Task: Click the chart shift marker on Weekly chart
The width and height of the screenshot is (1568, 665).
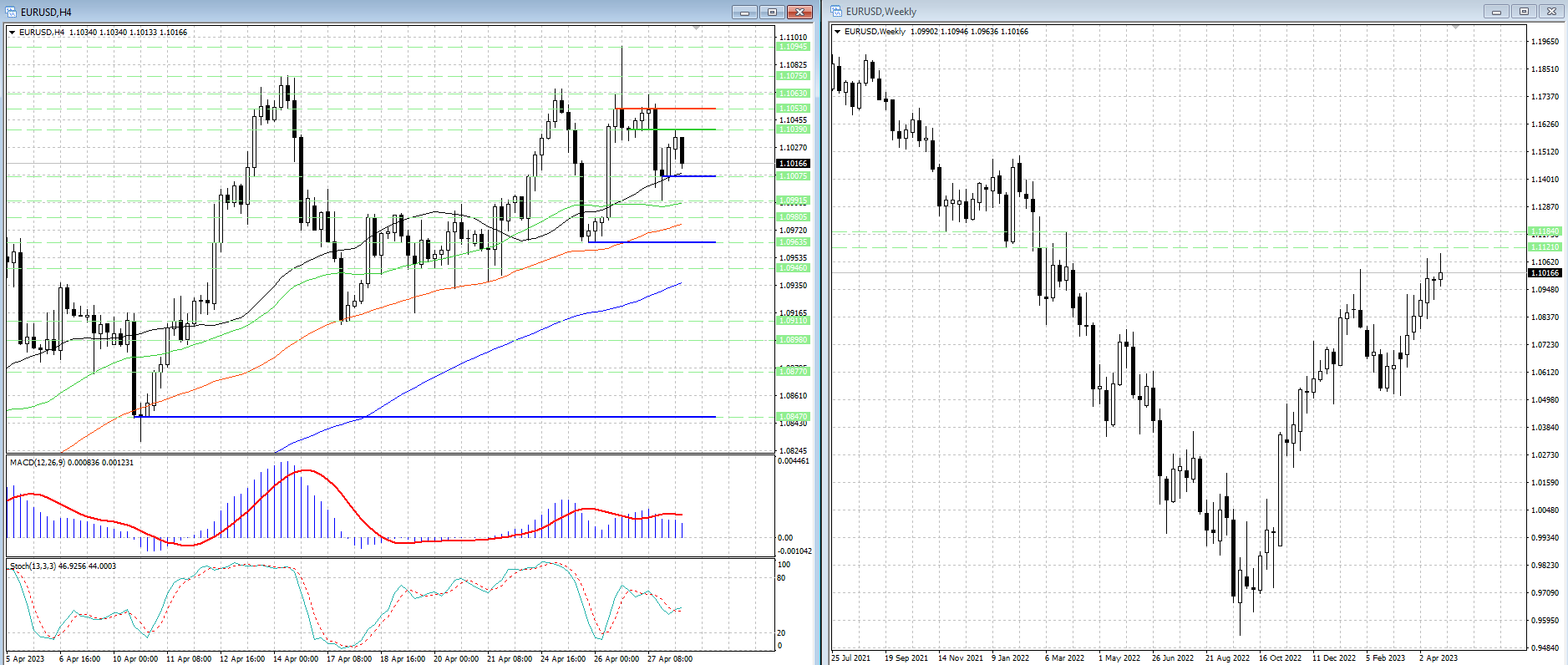Action: click(1455, 28)
